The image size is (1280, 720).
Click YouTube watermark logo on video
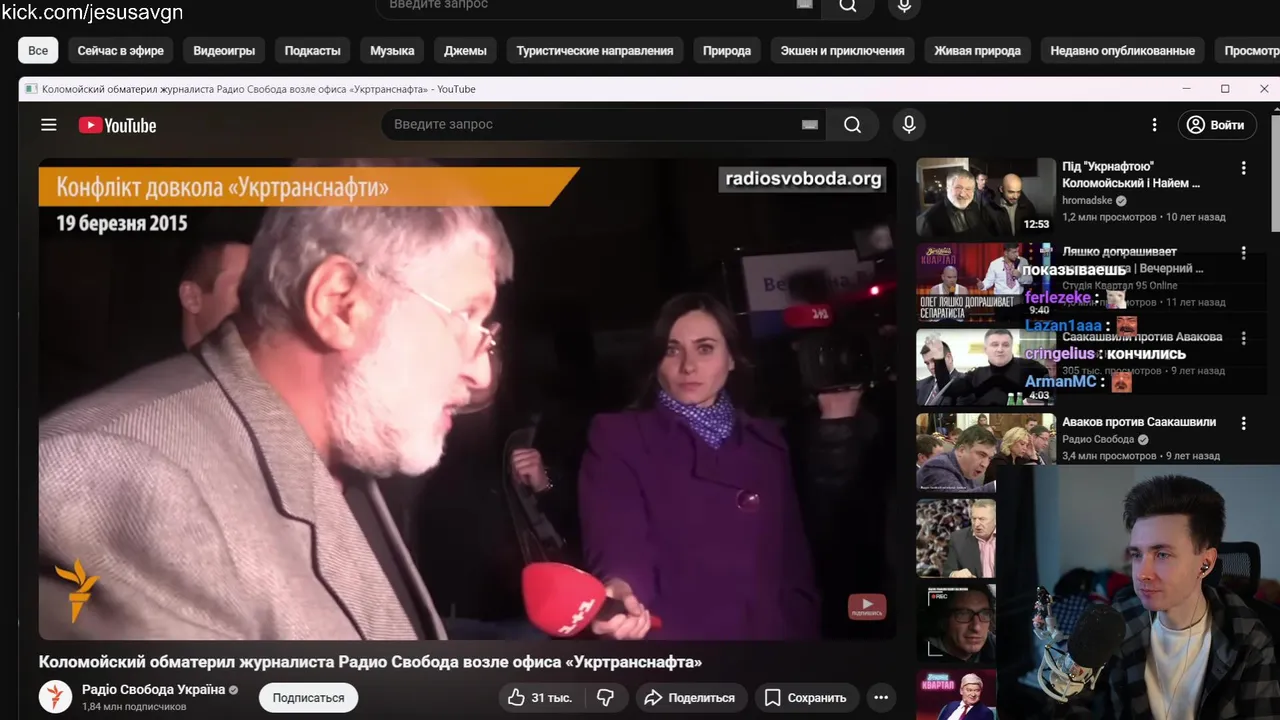pyautogui.click(x=866, y=607)
